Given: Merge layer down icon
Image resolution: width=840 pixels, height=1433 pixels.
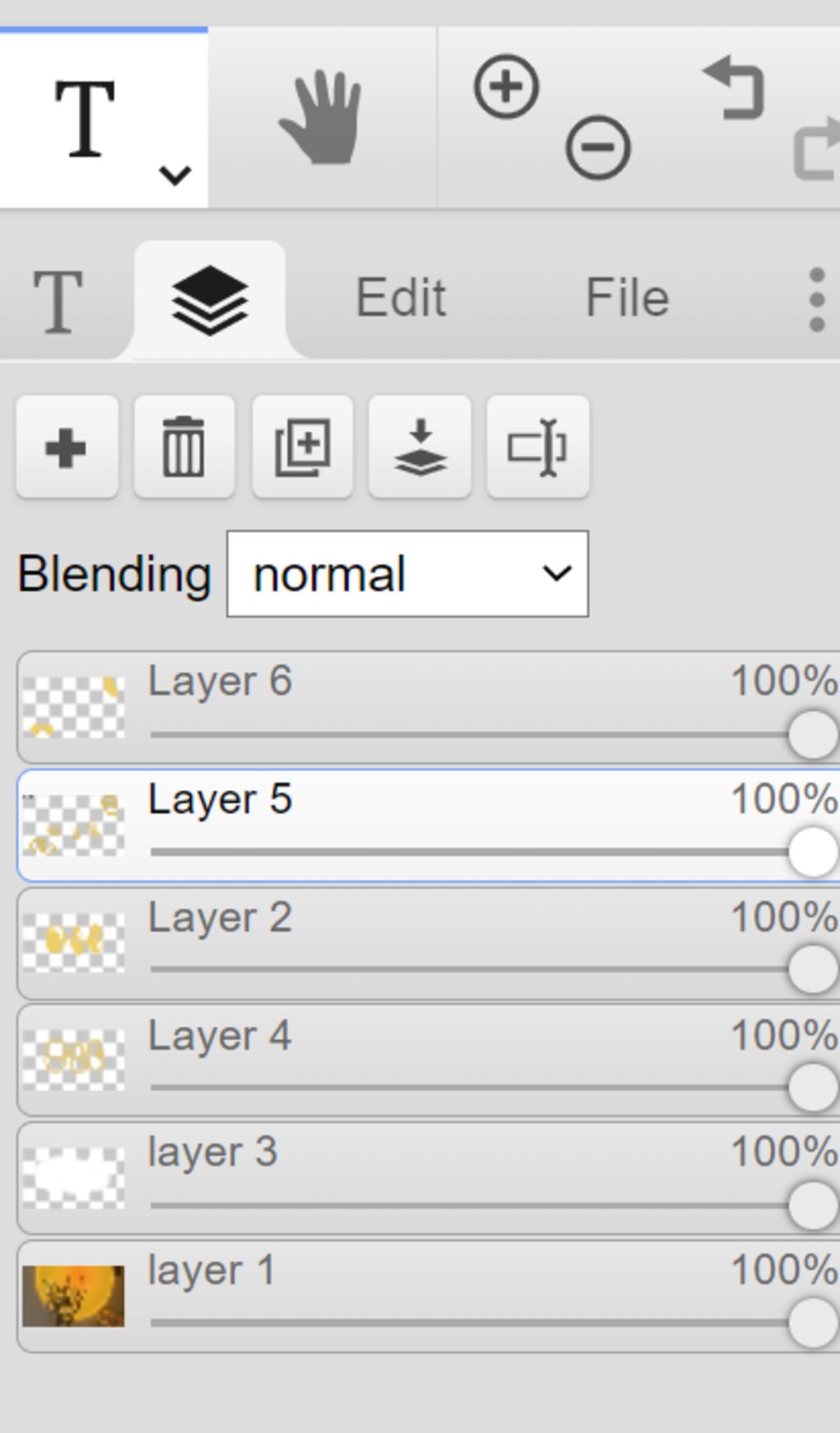Looking at the screenshot, I should pos(420,447).
